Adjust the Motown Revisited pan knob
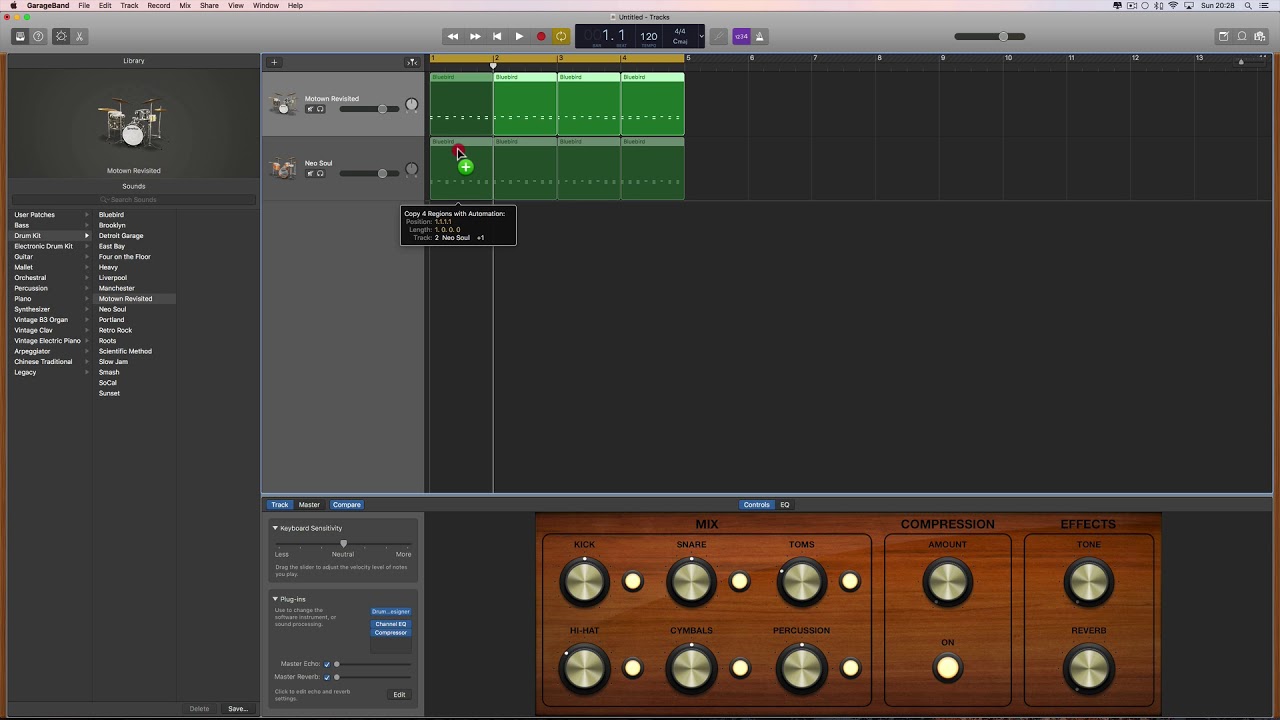Viewport: 1280px width, 720px height. tap(411, 105)
